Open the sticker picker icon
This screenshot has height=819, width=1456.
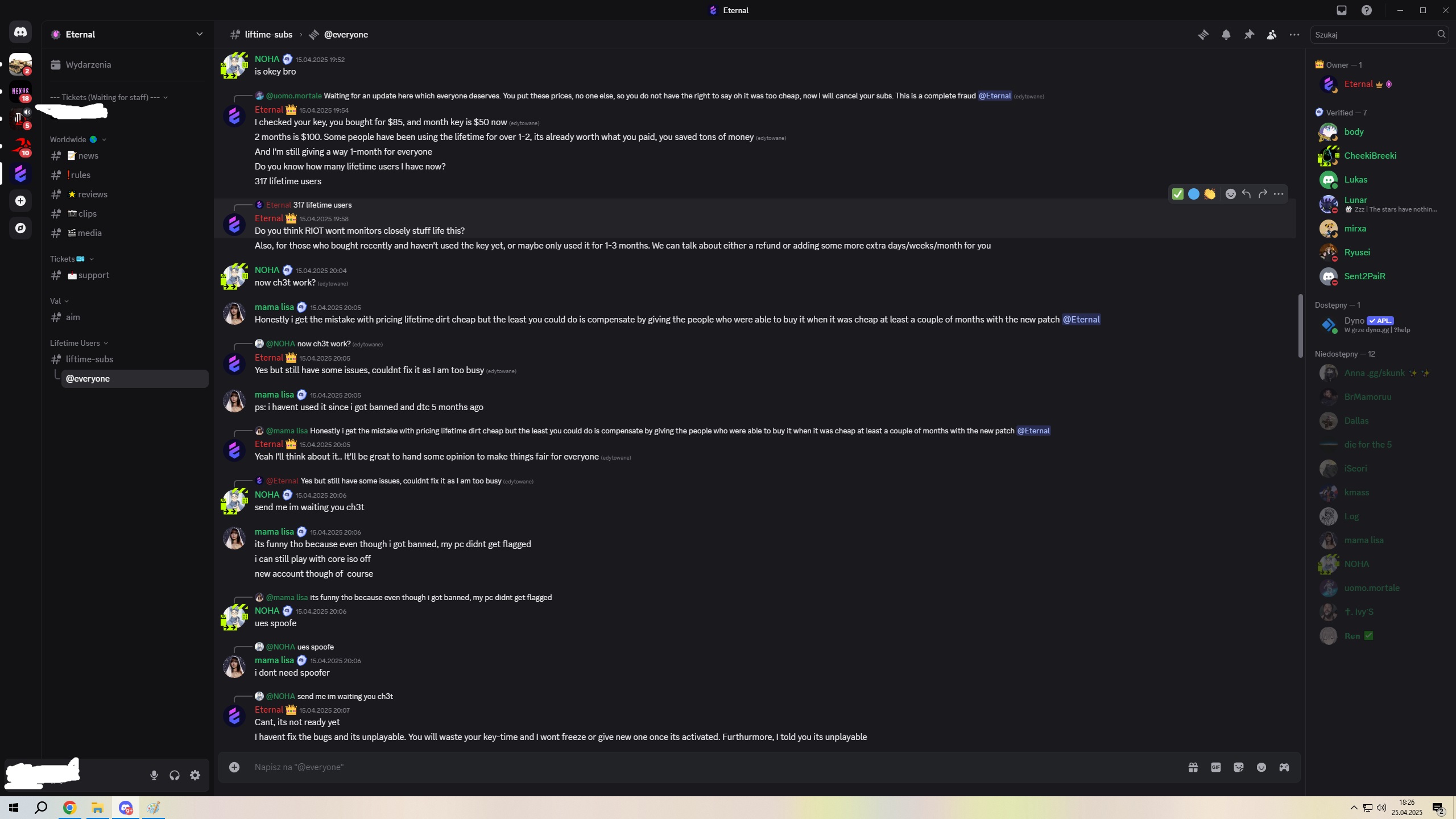point(1239,767)
